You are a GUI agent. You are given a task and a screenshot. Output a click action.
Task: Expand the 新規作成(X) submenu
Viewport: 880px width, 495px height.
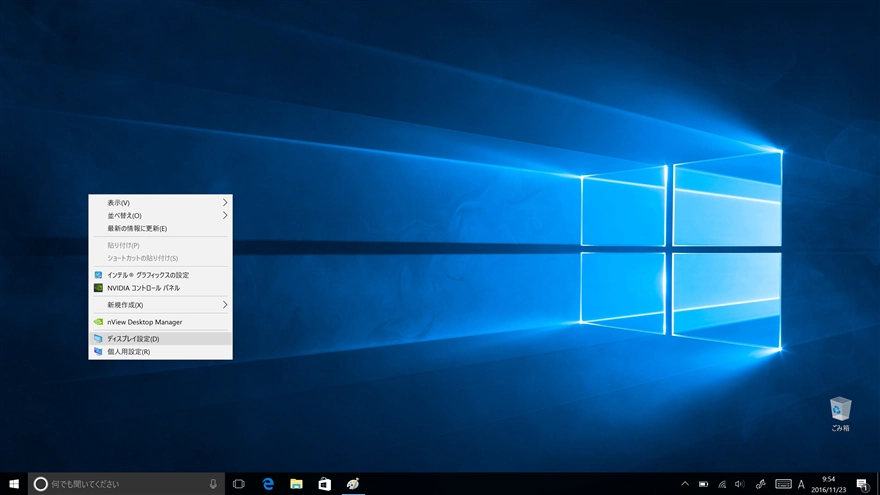coord(160,304)
